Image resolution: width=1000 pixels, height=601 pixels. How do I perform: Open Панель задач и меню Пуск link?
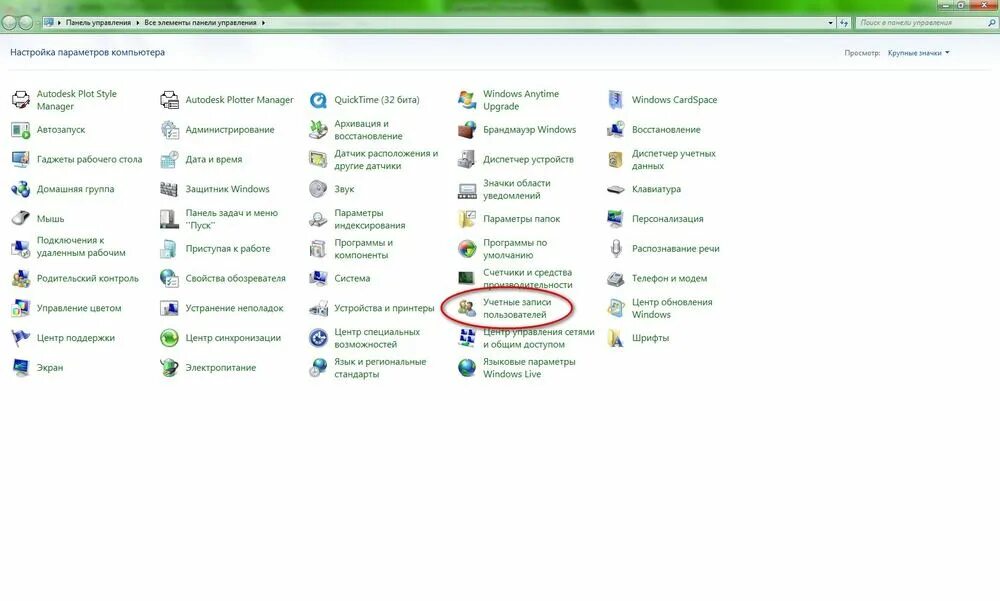click(232, 219)
